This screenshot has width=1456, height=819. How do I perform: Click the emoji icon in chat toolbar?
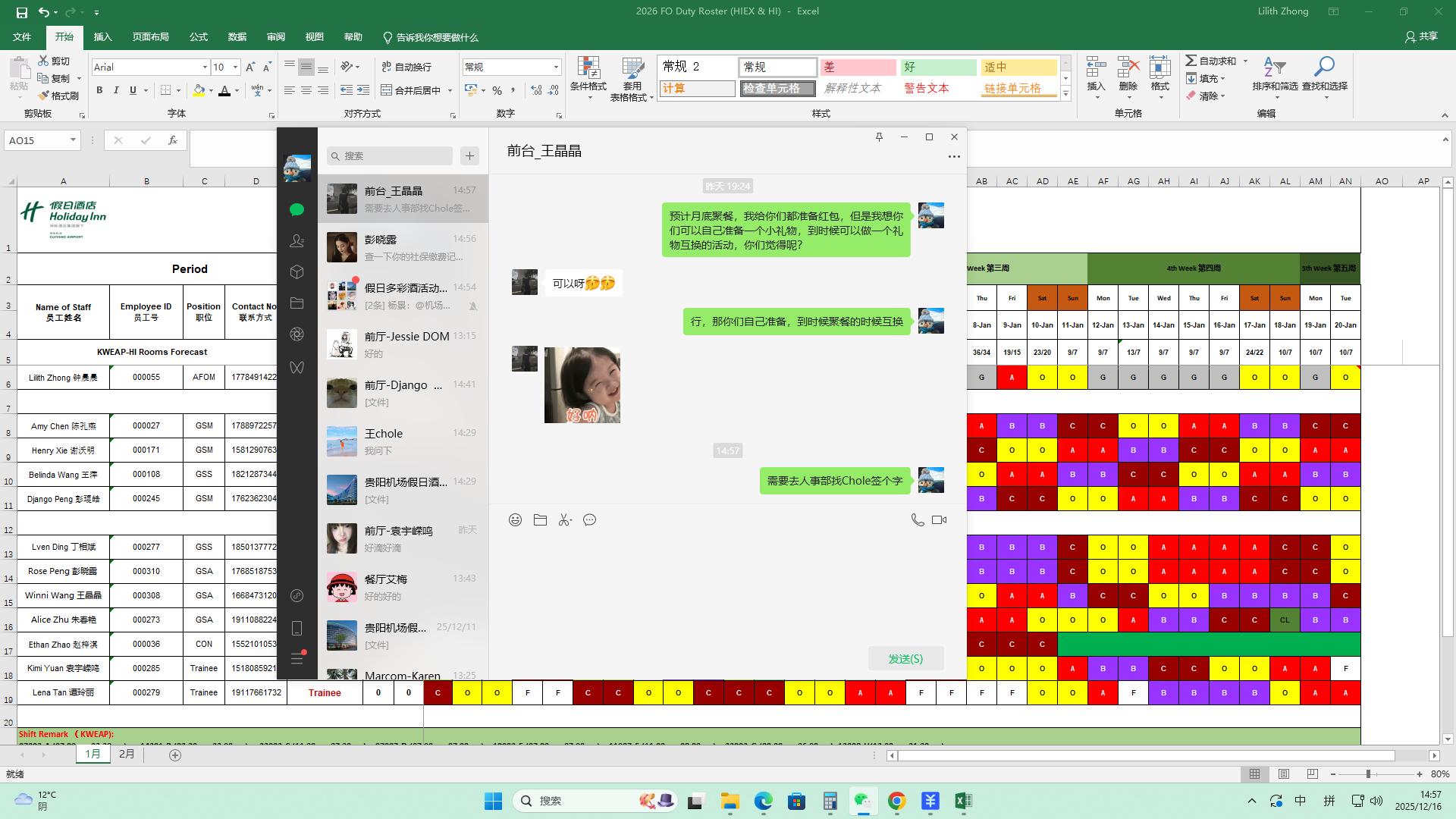point(515,520)
